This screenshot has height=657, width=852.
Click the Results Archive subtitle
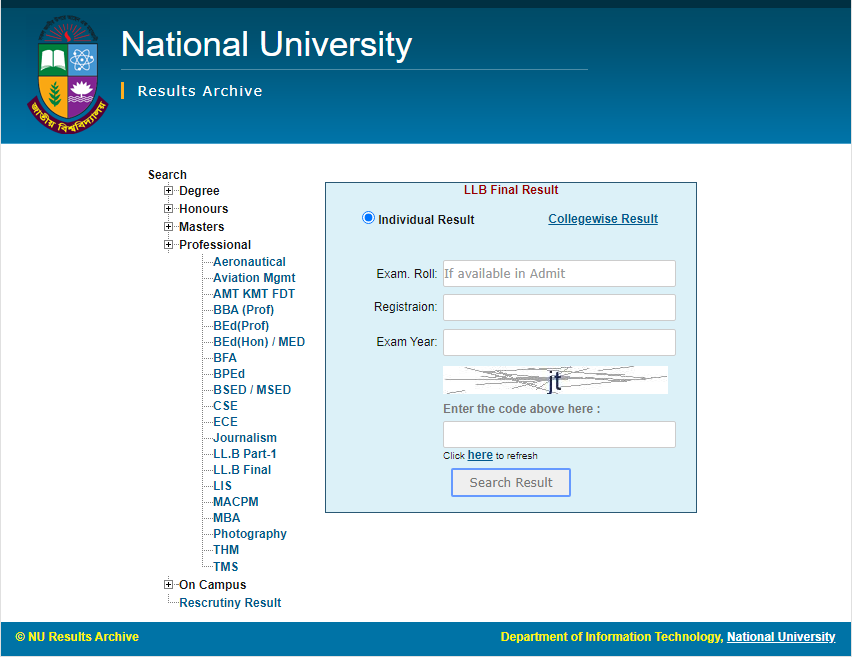coord(200,91)
